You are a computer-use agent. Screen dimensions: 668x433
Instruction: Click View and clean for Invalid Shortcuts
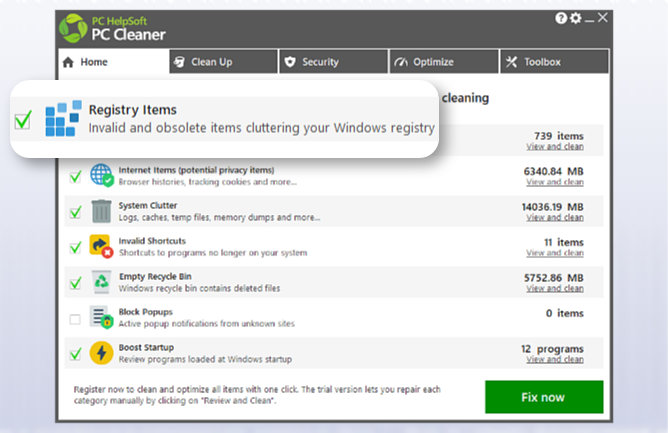pos(555,253)
